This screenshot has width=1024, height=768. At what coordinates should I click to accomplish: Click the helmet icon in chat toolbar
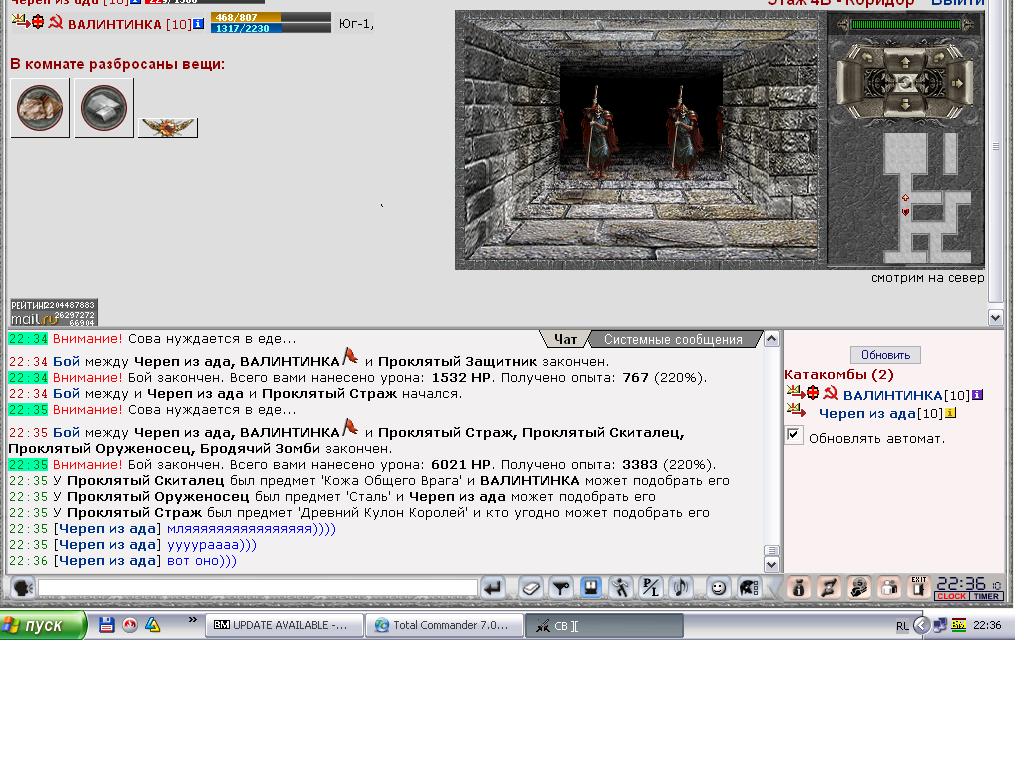[x=748, y=588]
